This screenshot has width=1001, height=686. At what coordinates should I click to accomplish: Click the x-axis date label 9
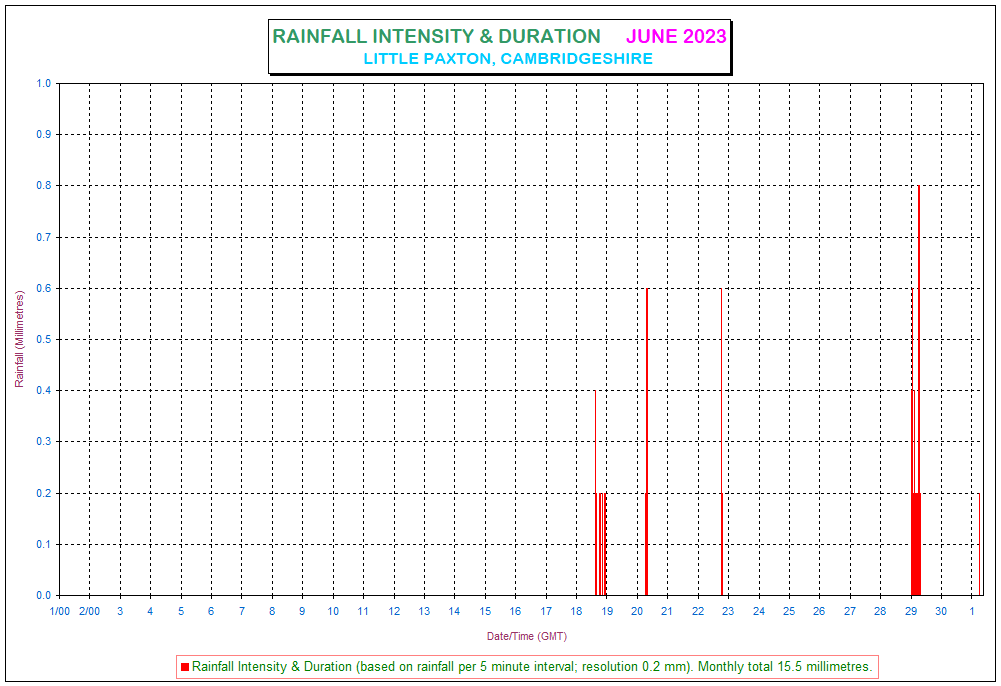pos(303,611)
